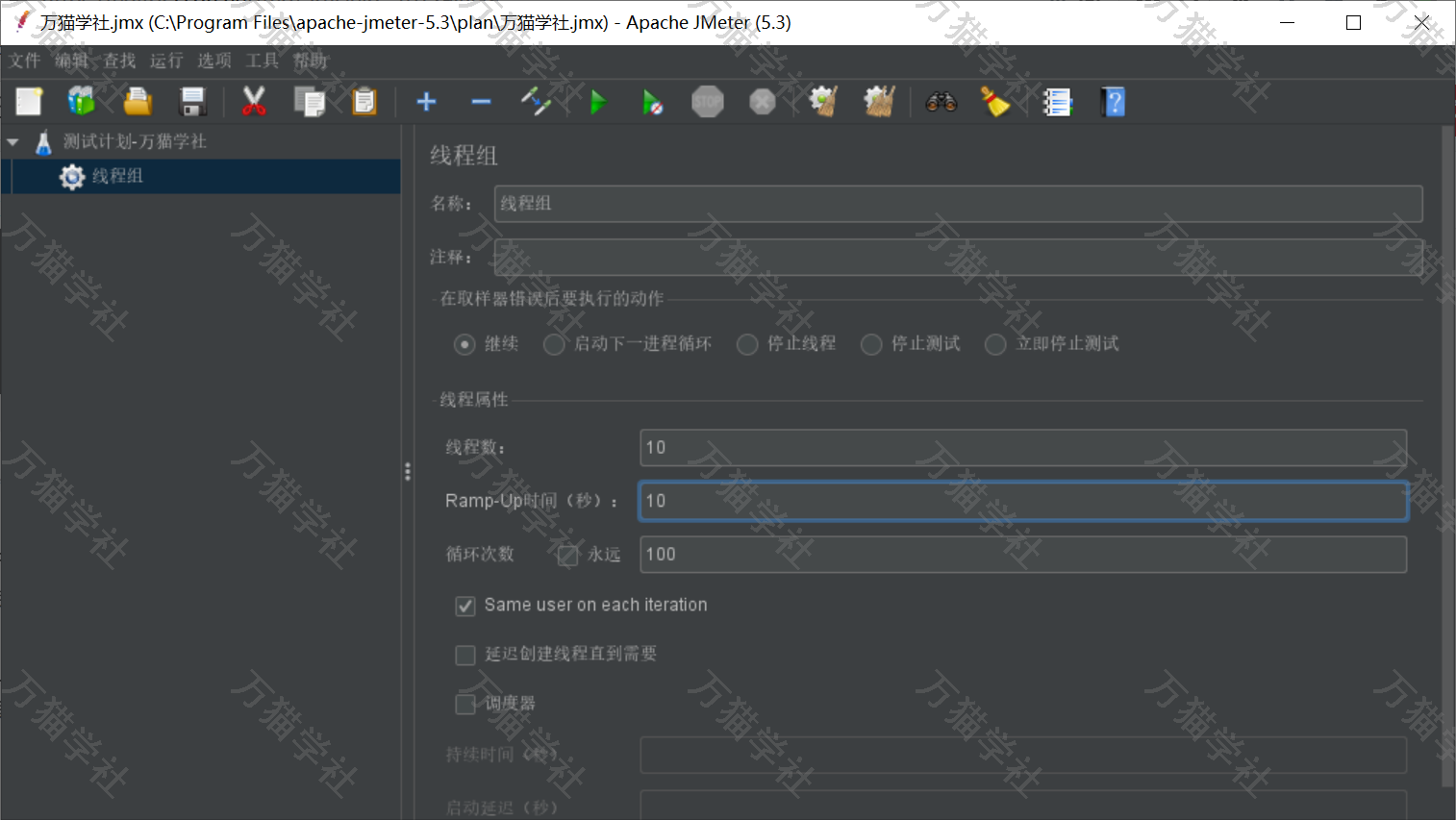The image size is (1456, 820).
Task: Clear all results with broom icon
Action: [x=879, y=101]
